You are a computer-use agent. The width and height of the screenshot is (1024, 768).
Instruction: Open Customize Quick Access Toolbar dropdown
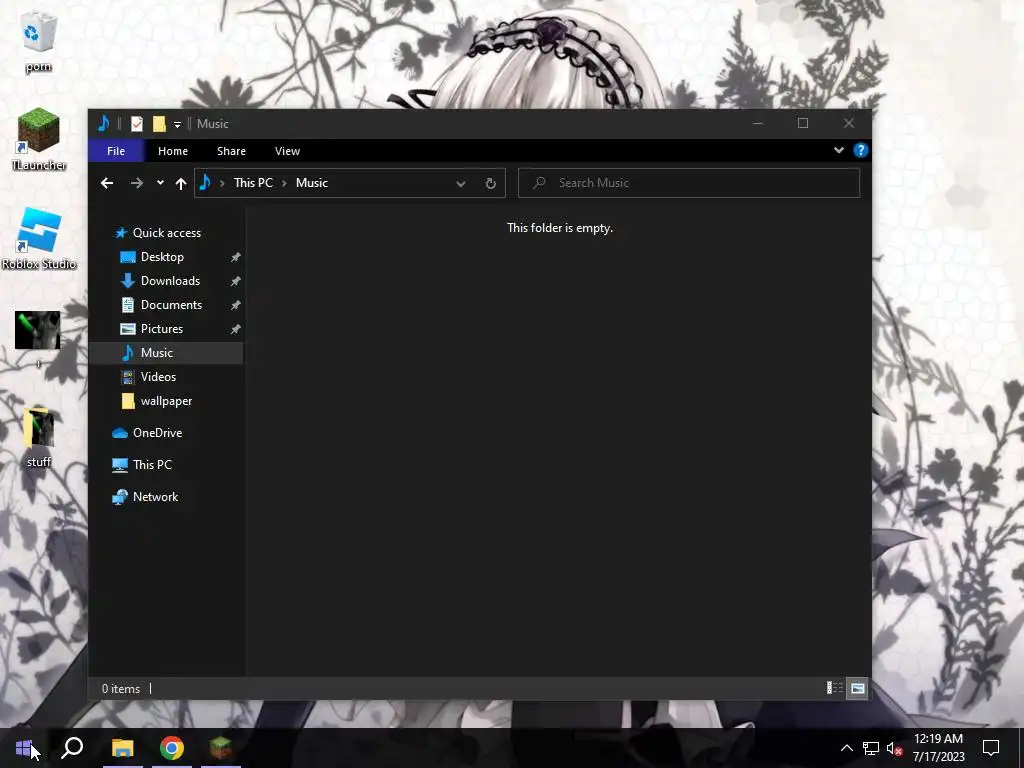(x=177, y=124)
